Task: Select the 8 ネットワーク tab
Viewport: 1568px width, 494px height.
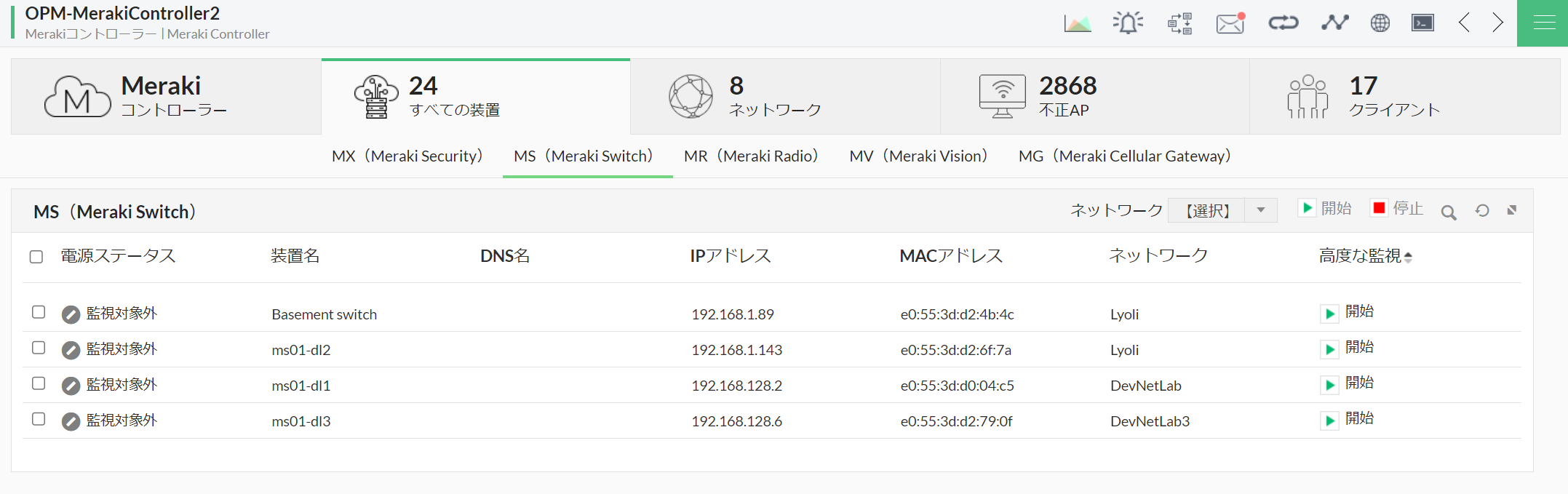Action: click(x=784, y=97)
